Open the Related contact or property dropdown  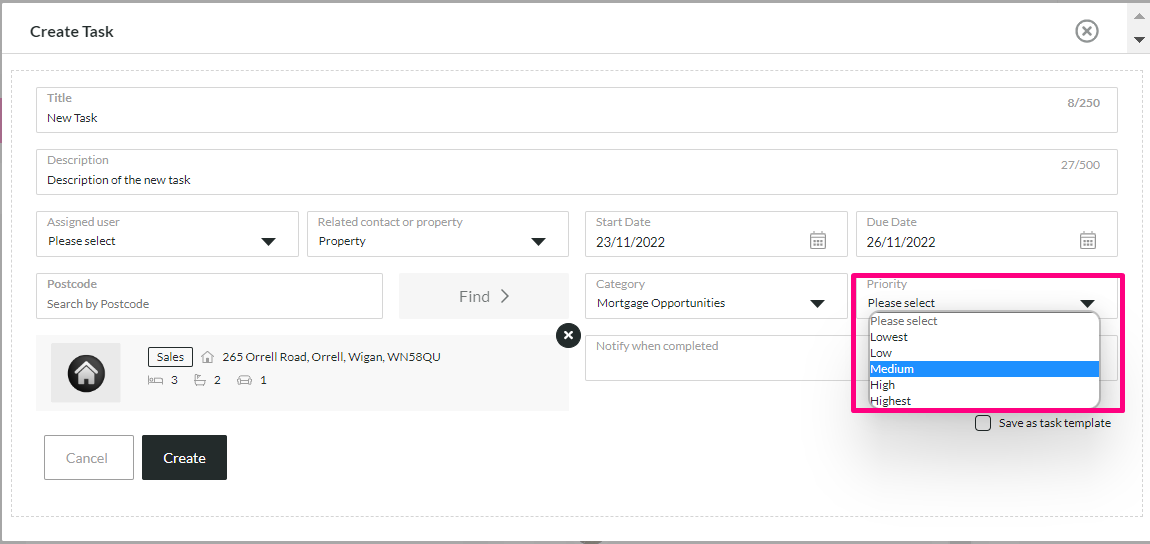(438, 234)
